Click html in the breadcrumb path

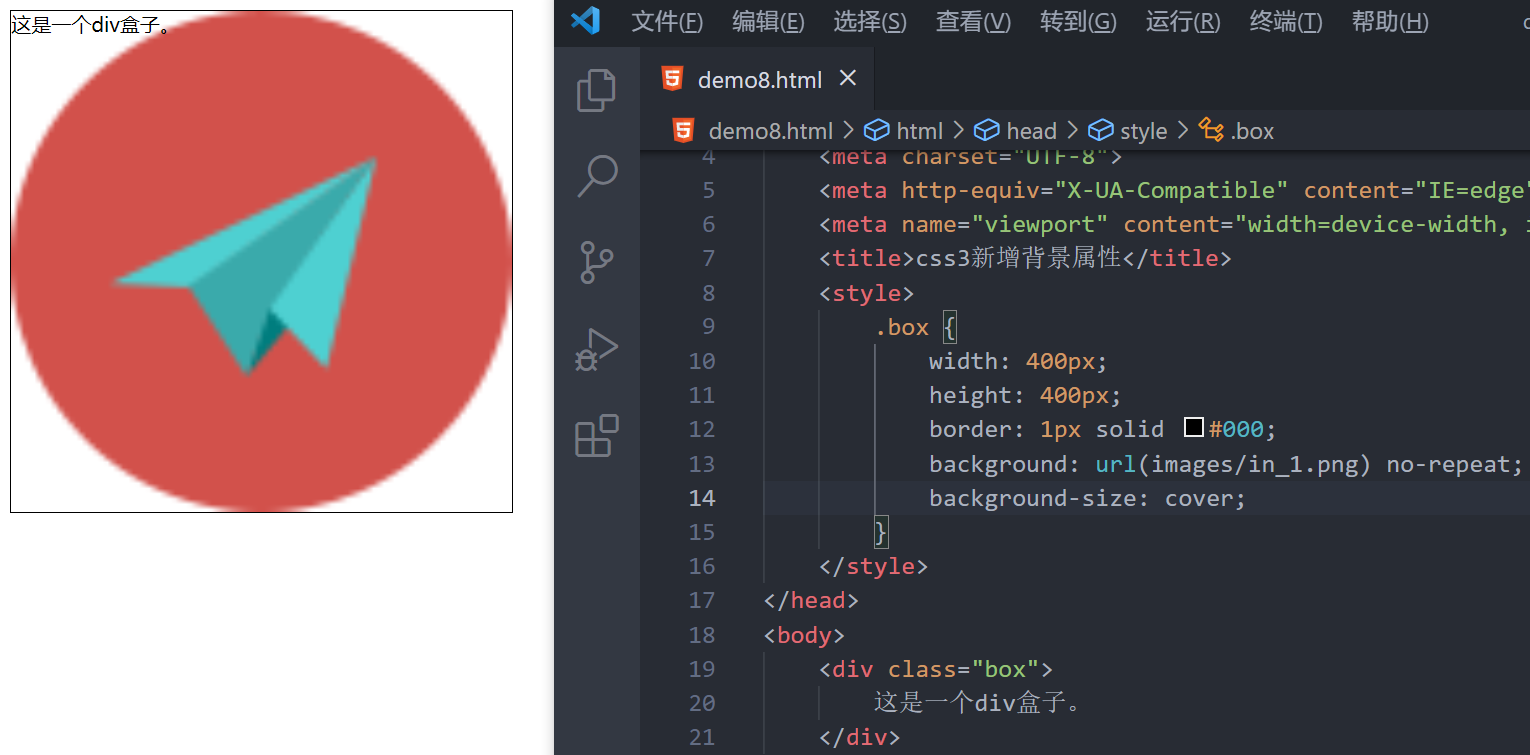[920, 131]
